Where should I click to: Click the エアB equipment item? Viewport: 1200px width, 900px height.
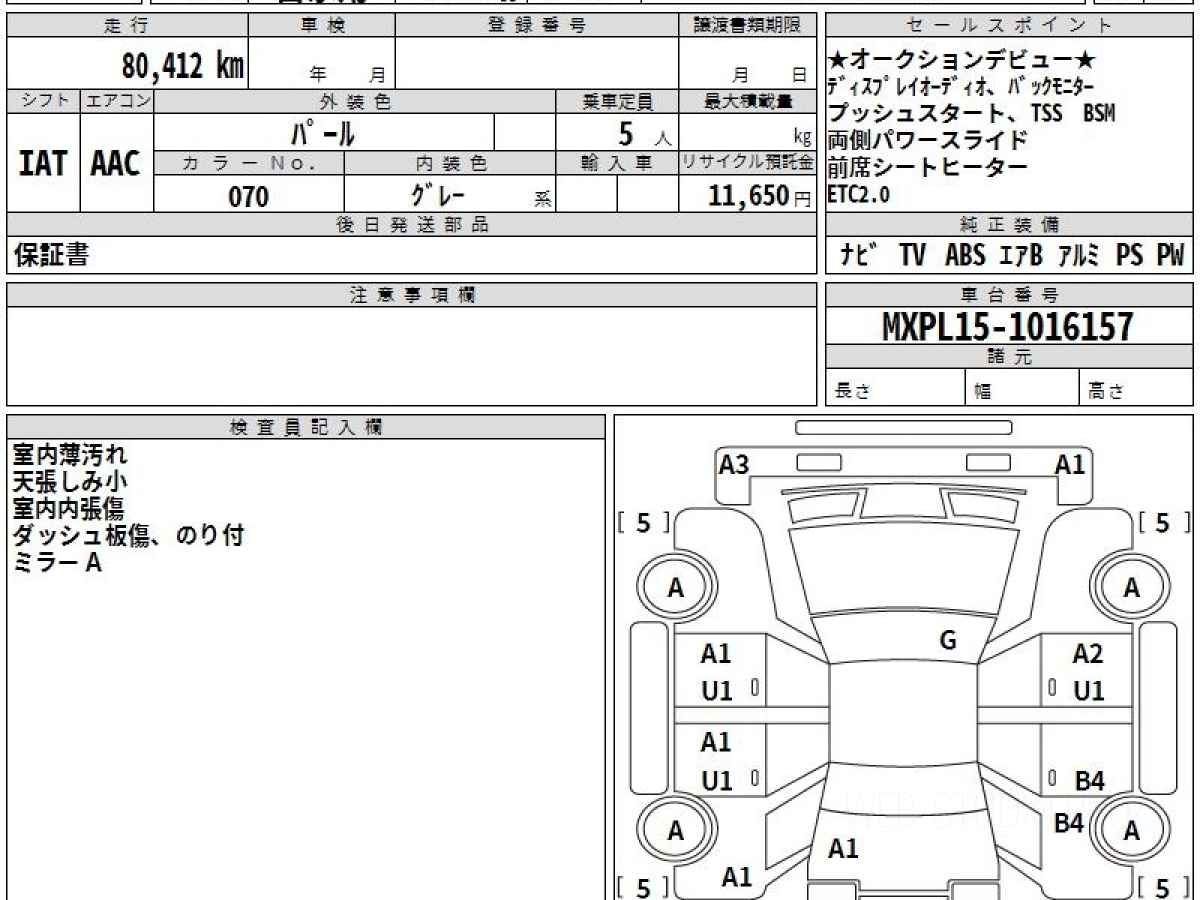coord(1021,256)
